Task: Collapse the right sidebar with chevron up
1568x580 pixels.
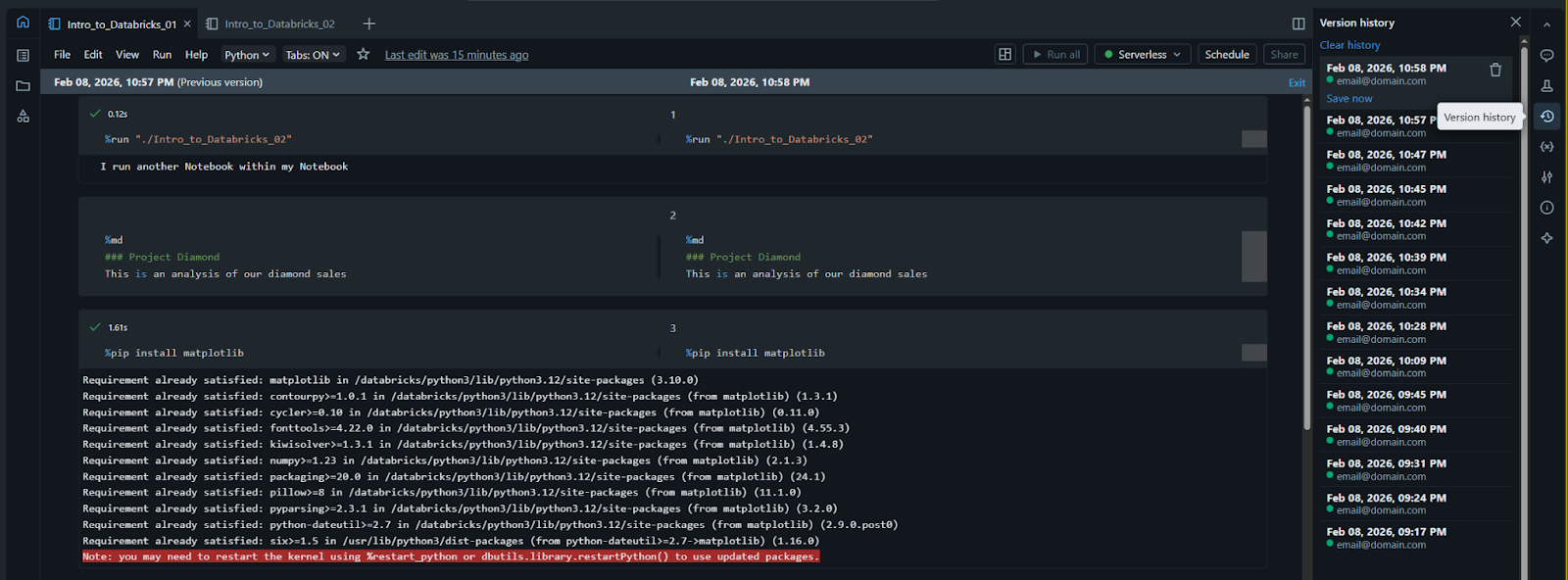Action: click(1546, 24)
